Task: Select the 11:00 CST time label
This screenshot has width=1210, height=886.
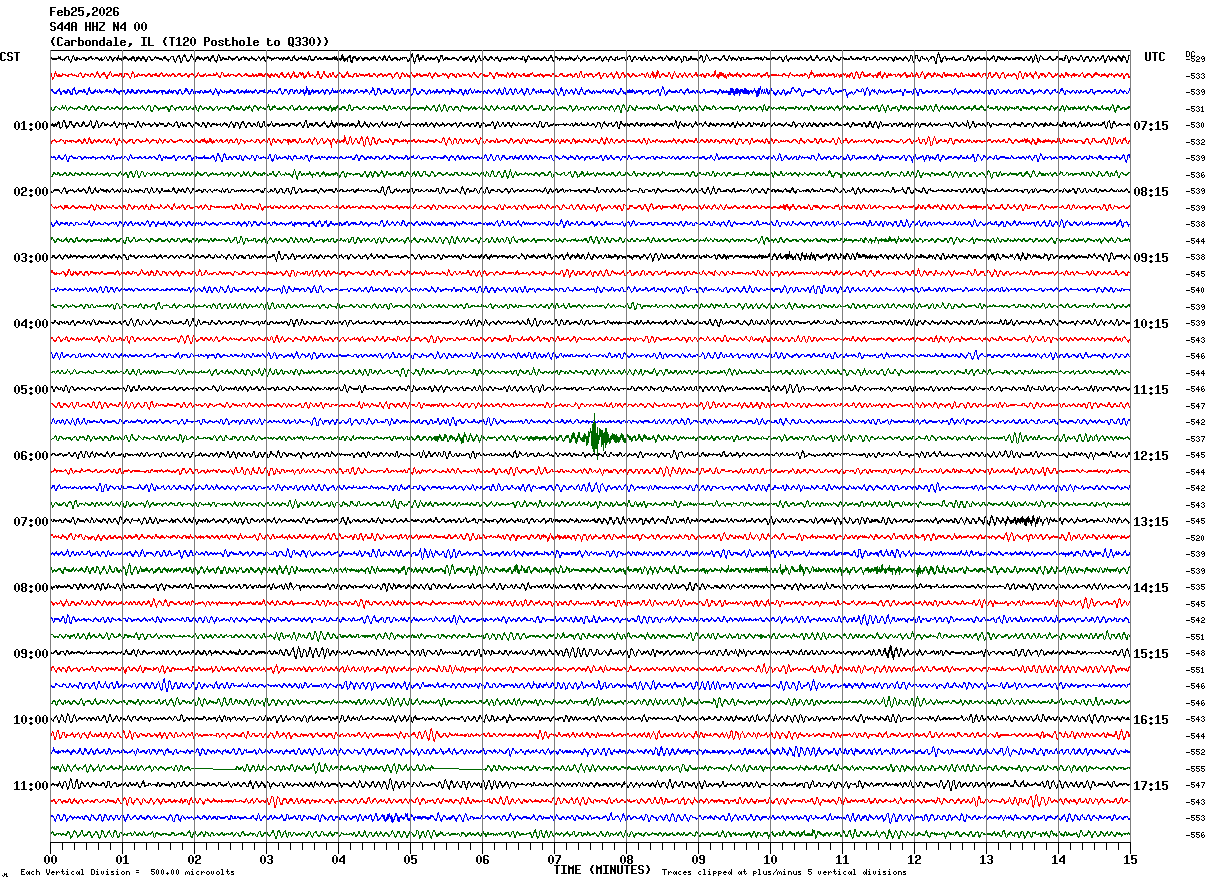Action: [31, 786]
